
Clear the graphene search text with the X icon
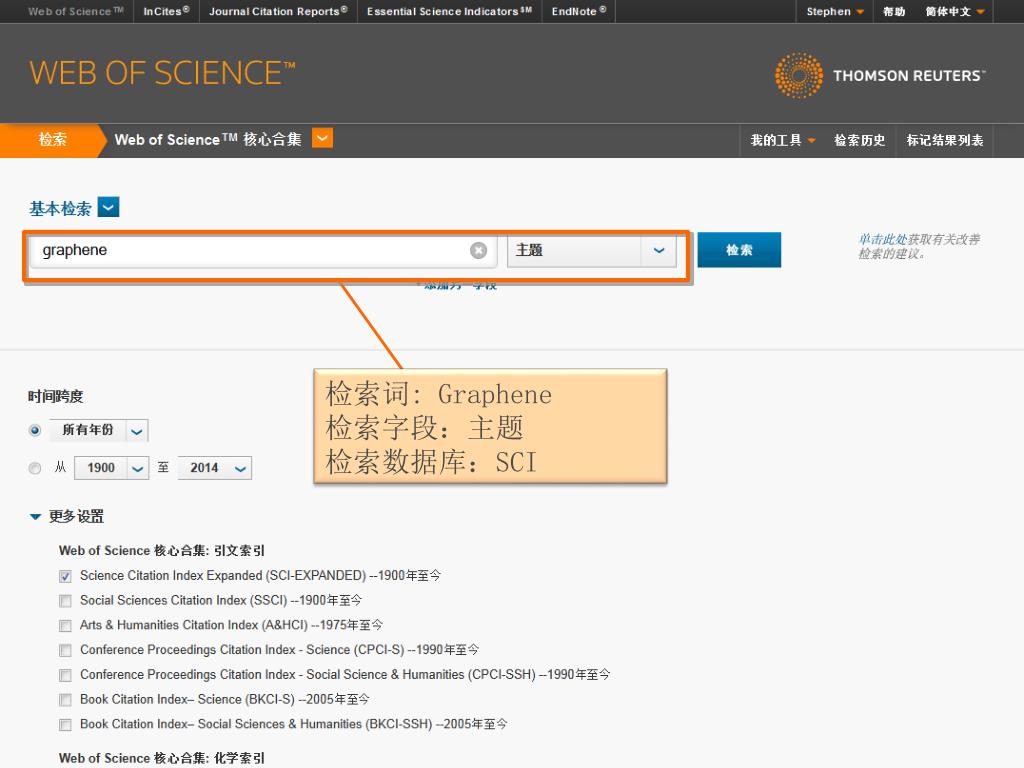tap(478, 250)
